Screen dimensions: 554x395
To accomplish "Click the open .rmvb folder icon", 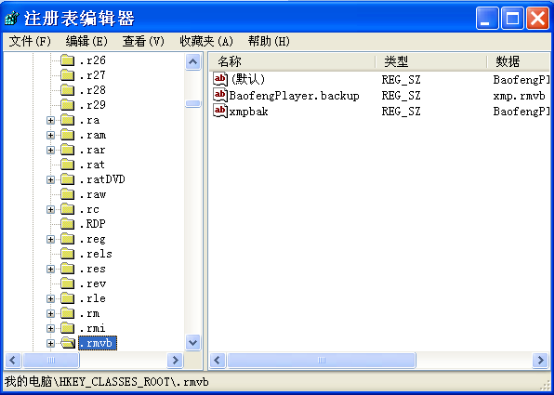I will [68, 343].
